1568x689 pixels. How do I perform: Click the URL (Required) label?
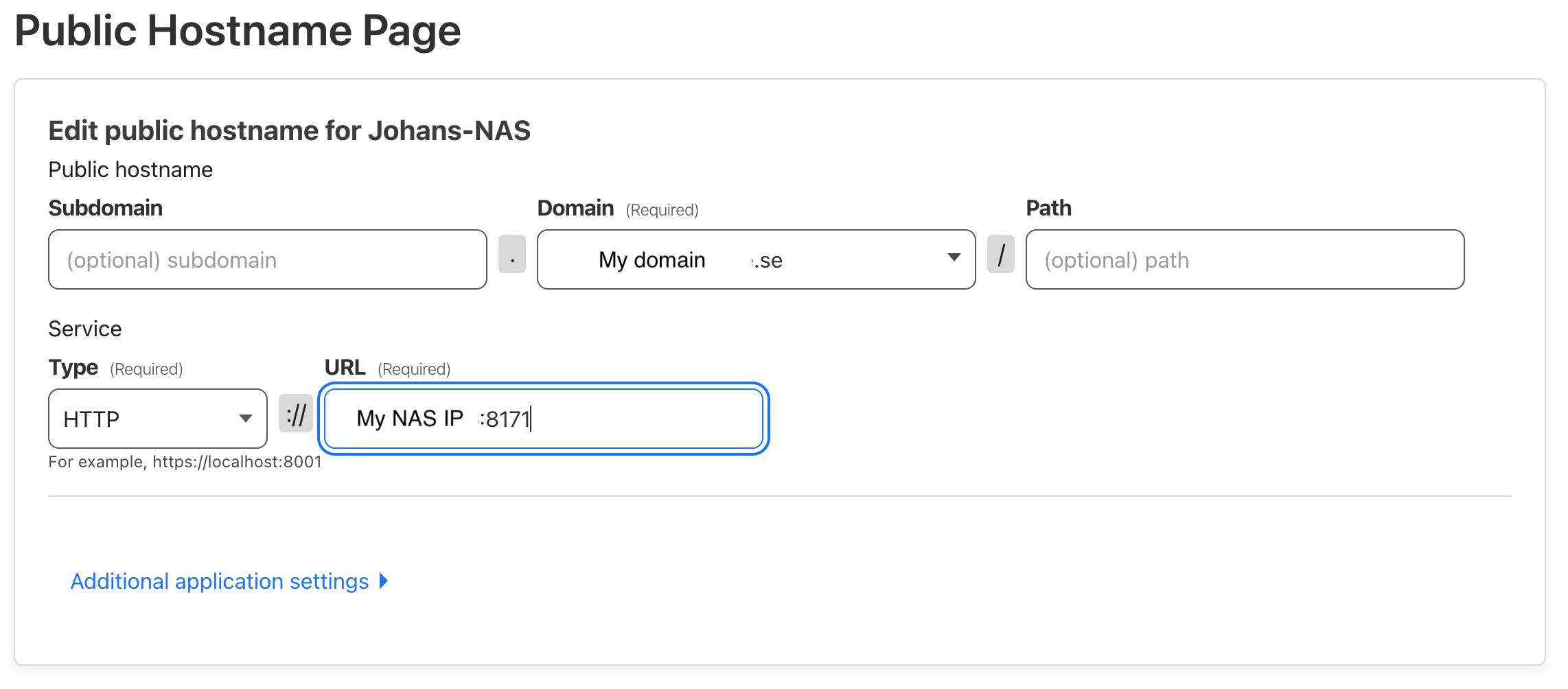pyautogui.click(x=387, y=368)
